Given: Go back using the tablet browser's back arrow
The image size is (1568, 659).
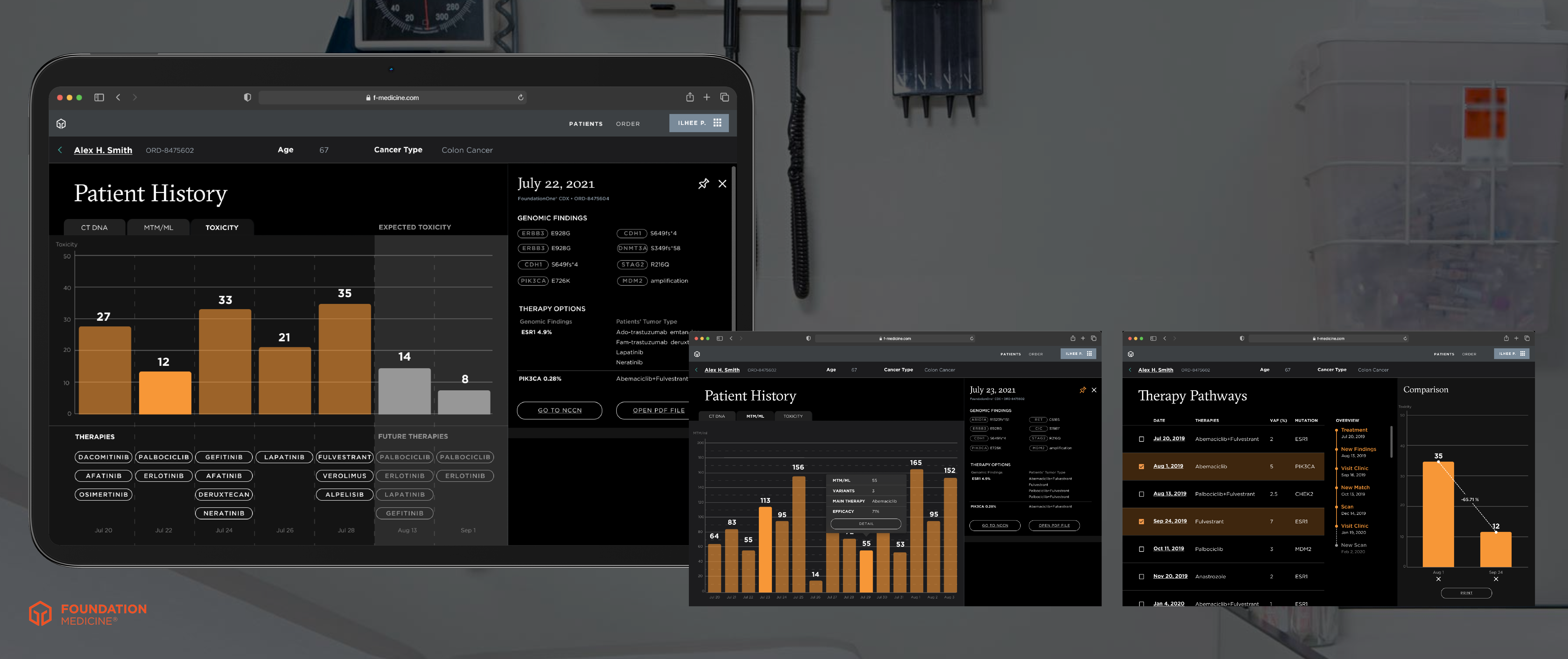Looking at the screenshot, I should click(x=118, y=97).
